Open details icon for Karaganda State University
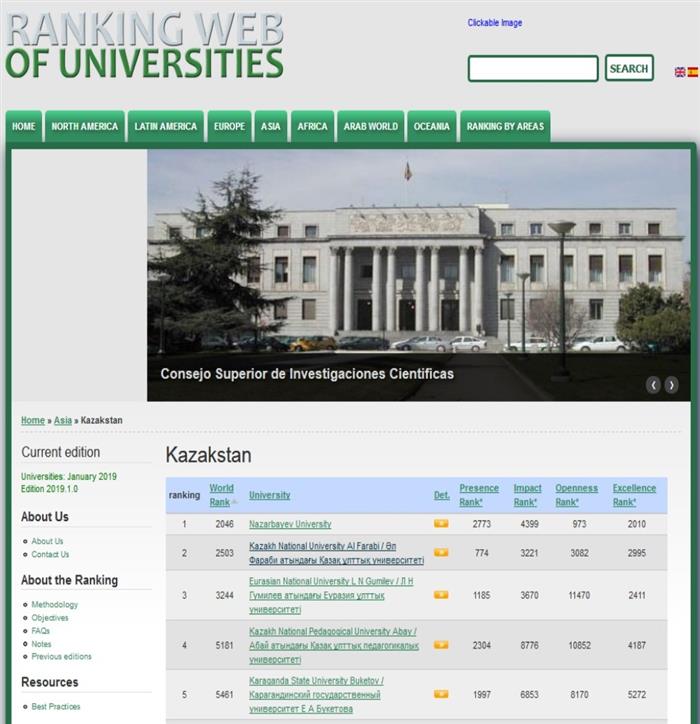The width and height of the screenshot is (700, 724). point(441,694)
